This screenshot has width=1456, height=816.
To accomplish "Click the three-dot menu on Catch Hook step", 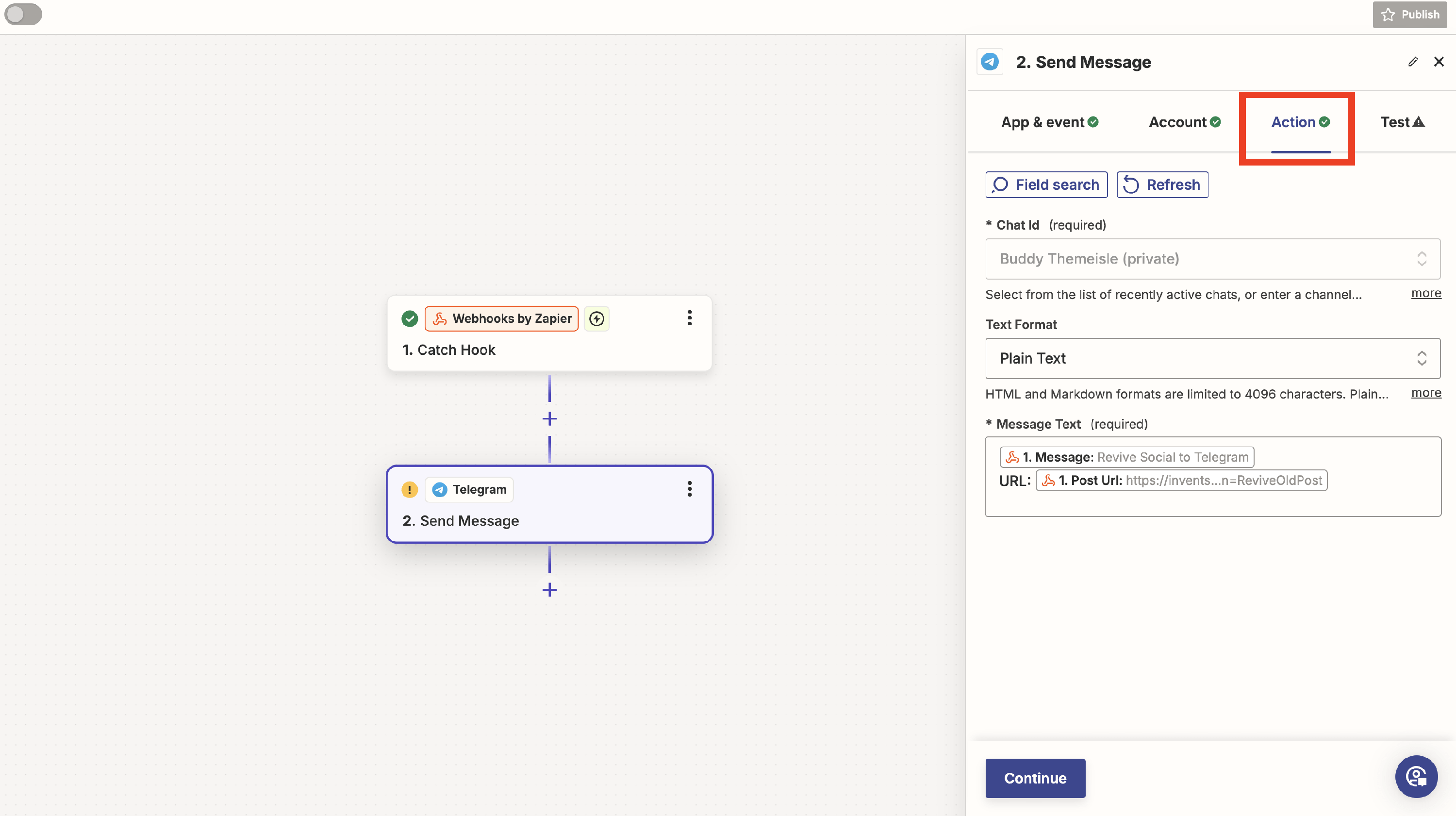I will pos(689,318).
